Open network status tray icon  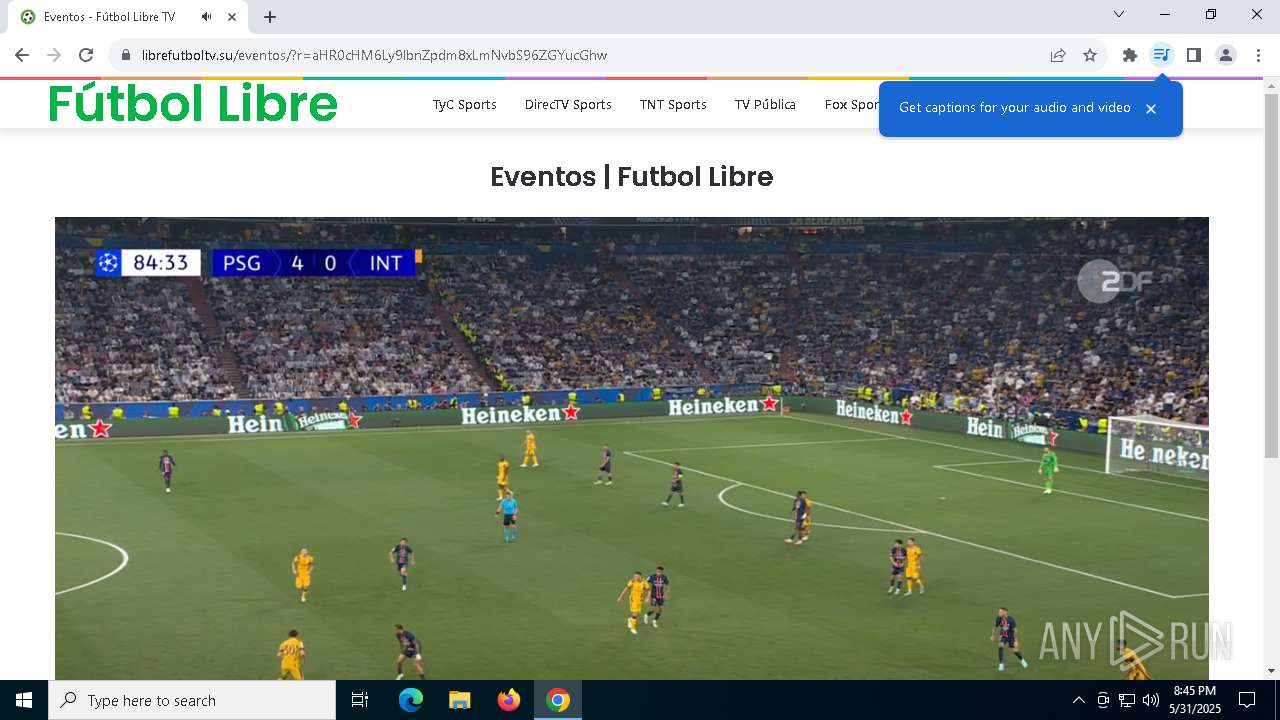point(1127,700)
